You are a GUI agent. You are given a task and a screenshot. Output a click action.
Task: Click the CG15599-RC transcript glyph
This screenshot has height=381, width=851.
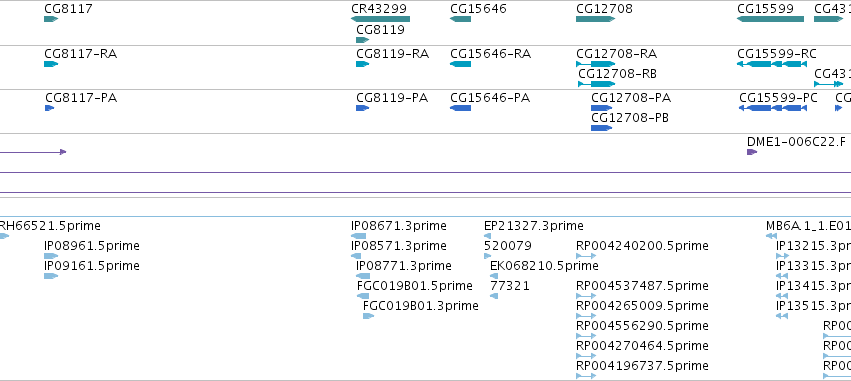point(772,64)
